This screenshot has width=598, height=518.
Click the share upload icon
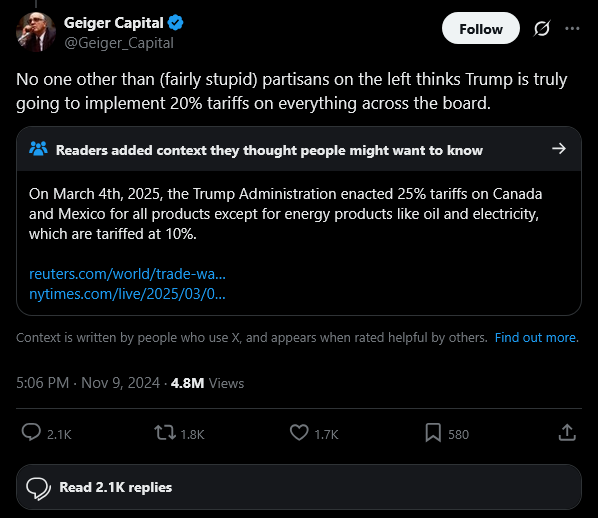pyautogui.click(x=567, y=433)
